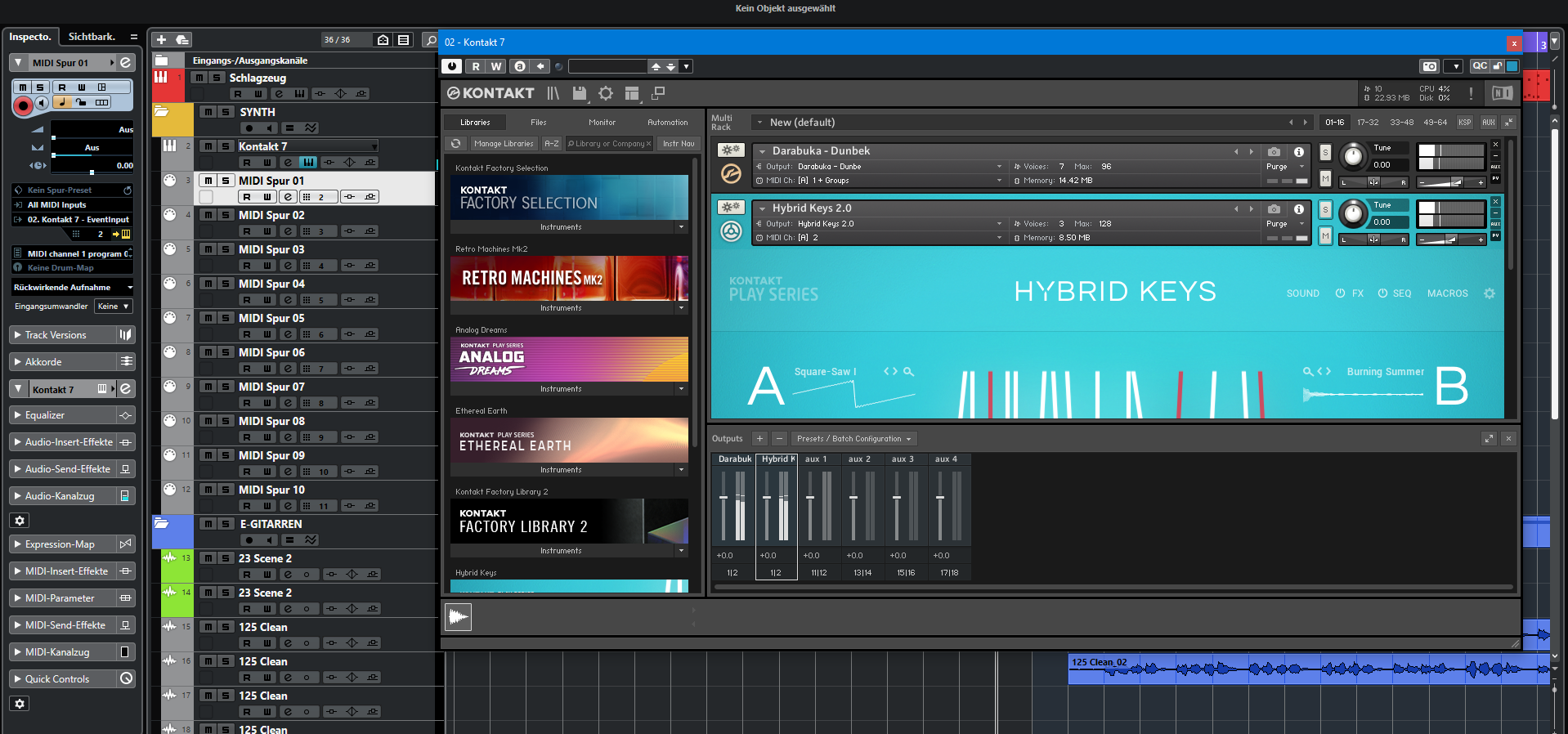The width and height of the screenshot is (1568, 734).
Task: Click the KSP button
Action: [x=1465, y=123]
